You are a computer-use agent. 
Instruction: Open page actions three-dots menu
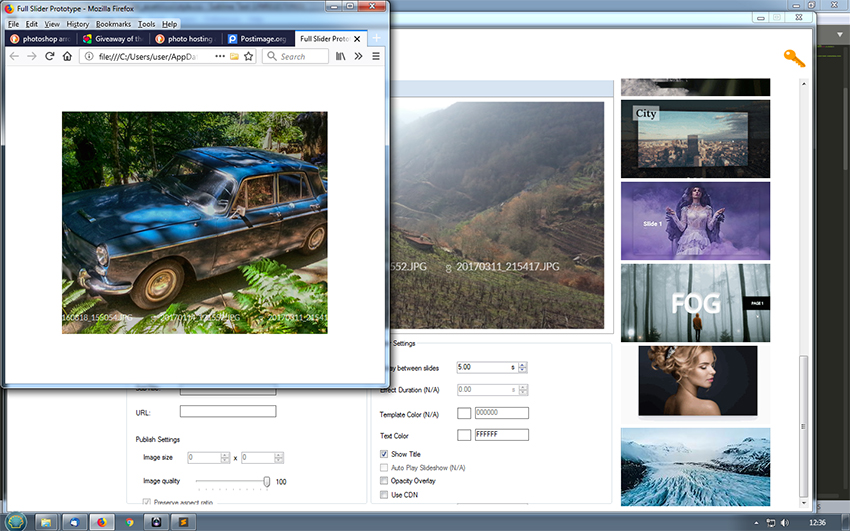(220, 56)
